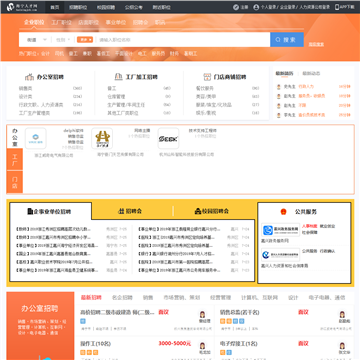Click the 3000-5000元 salary text
360x360 pixels.
[x=175, y=343]
